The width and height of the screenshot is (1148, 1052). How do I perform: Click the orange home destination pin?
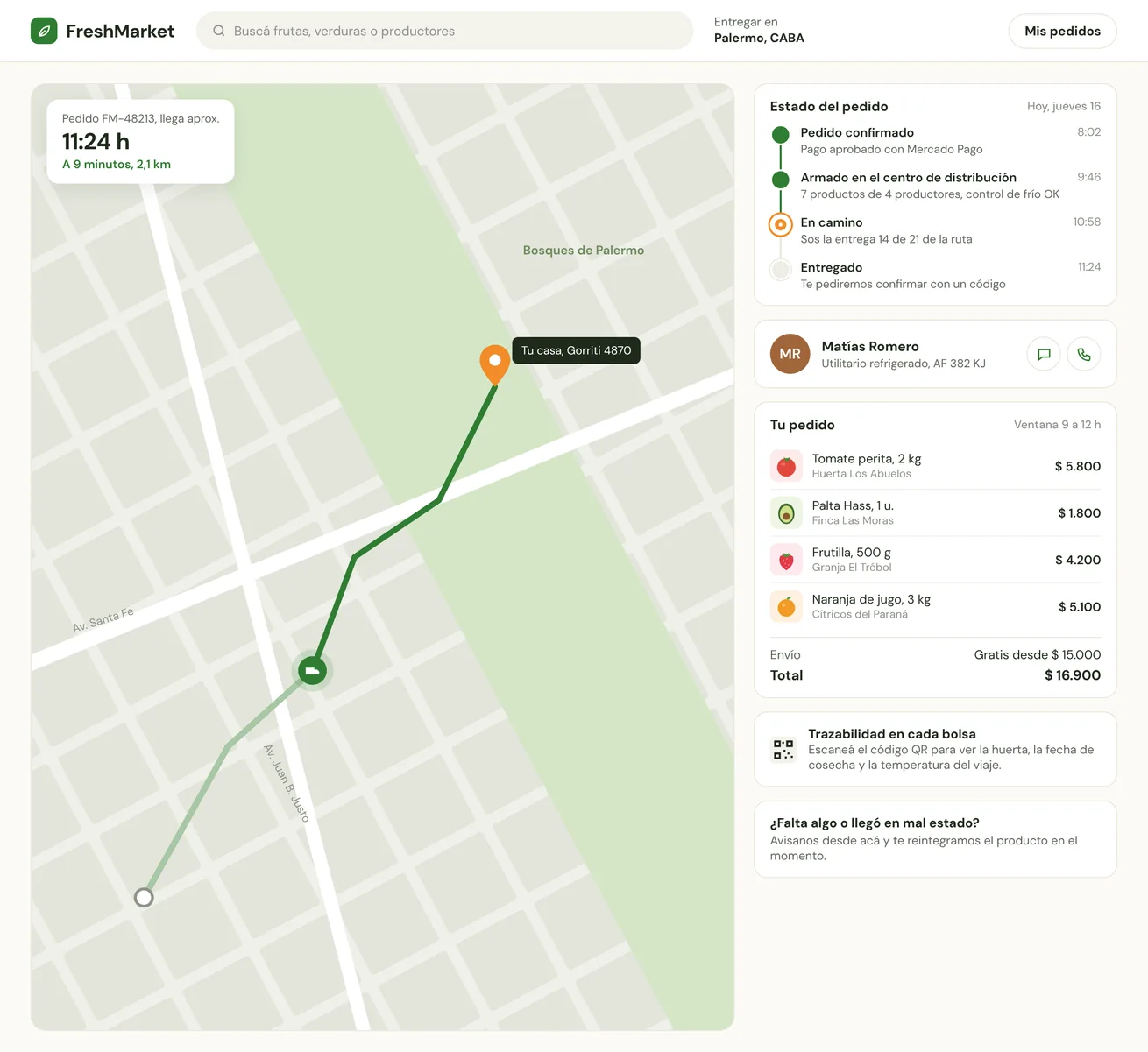pyautogui.click(x=495, y=364)
